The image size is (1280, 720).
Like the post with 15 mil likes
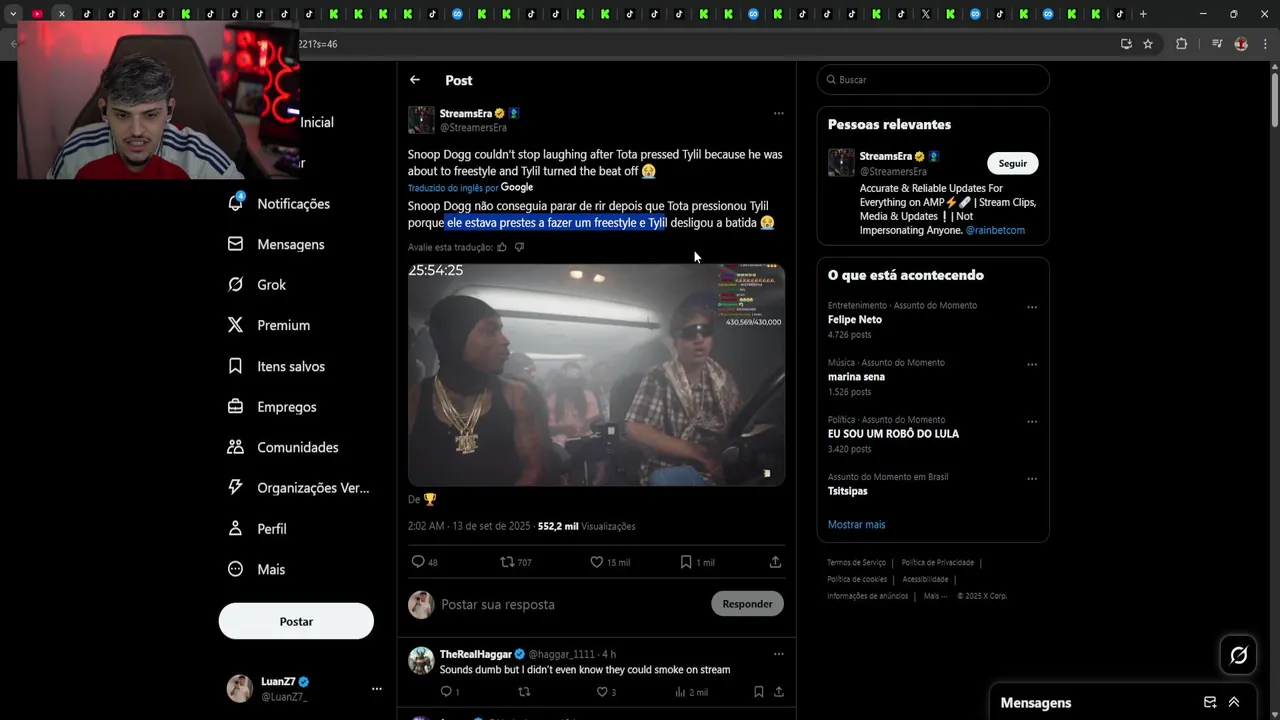pyautogui.click(x=596, y=562)
